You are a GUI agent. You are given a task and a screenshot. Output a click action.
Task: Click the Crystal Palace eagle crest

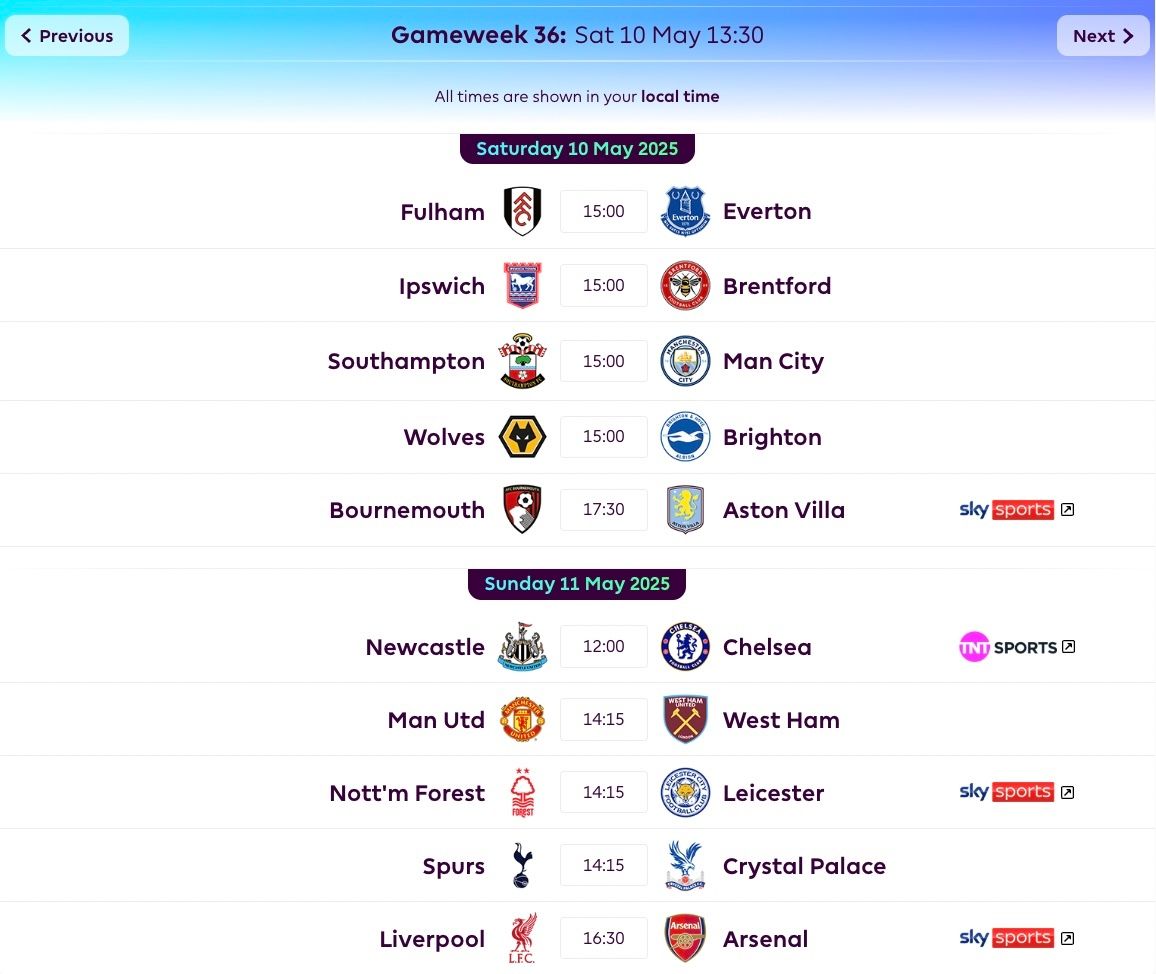pos(685,866)
